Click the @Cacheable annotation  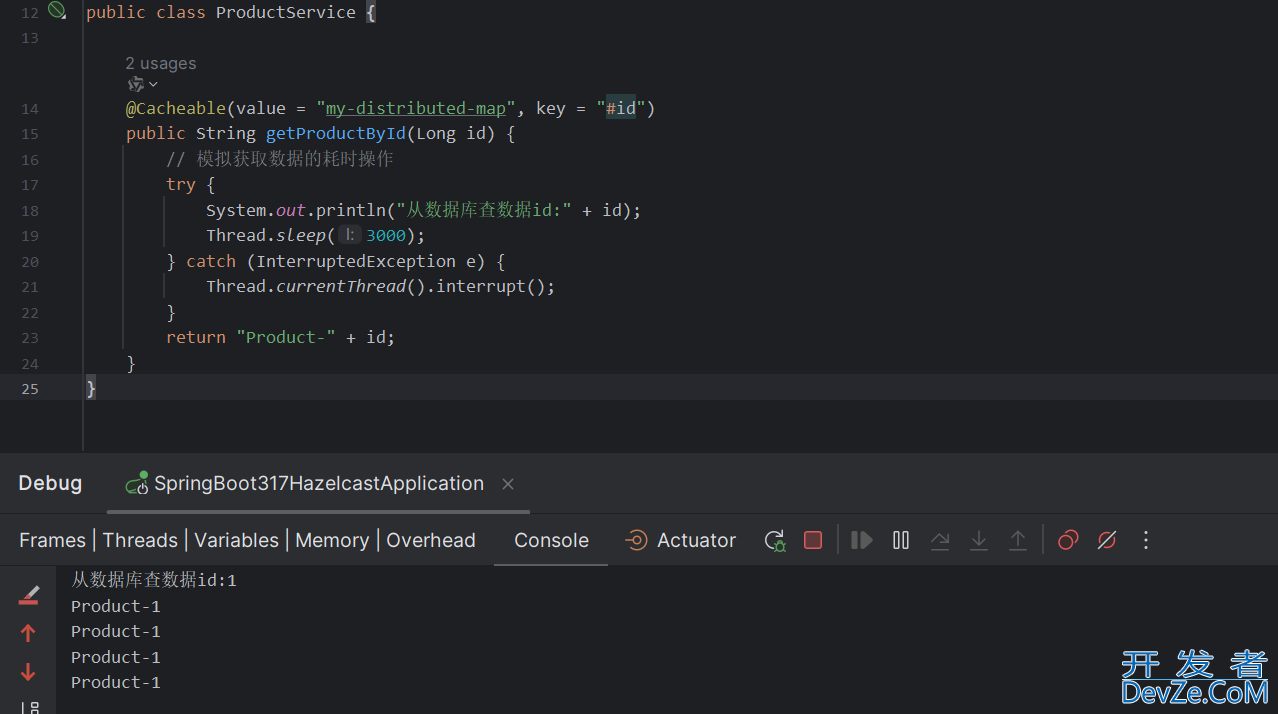[x=176, y=108]
